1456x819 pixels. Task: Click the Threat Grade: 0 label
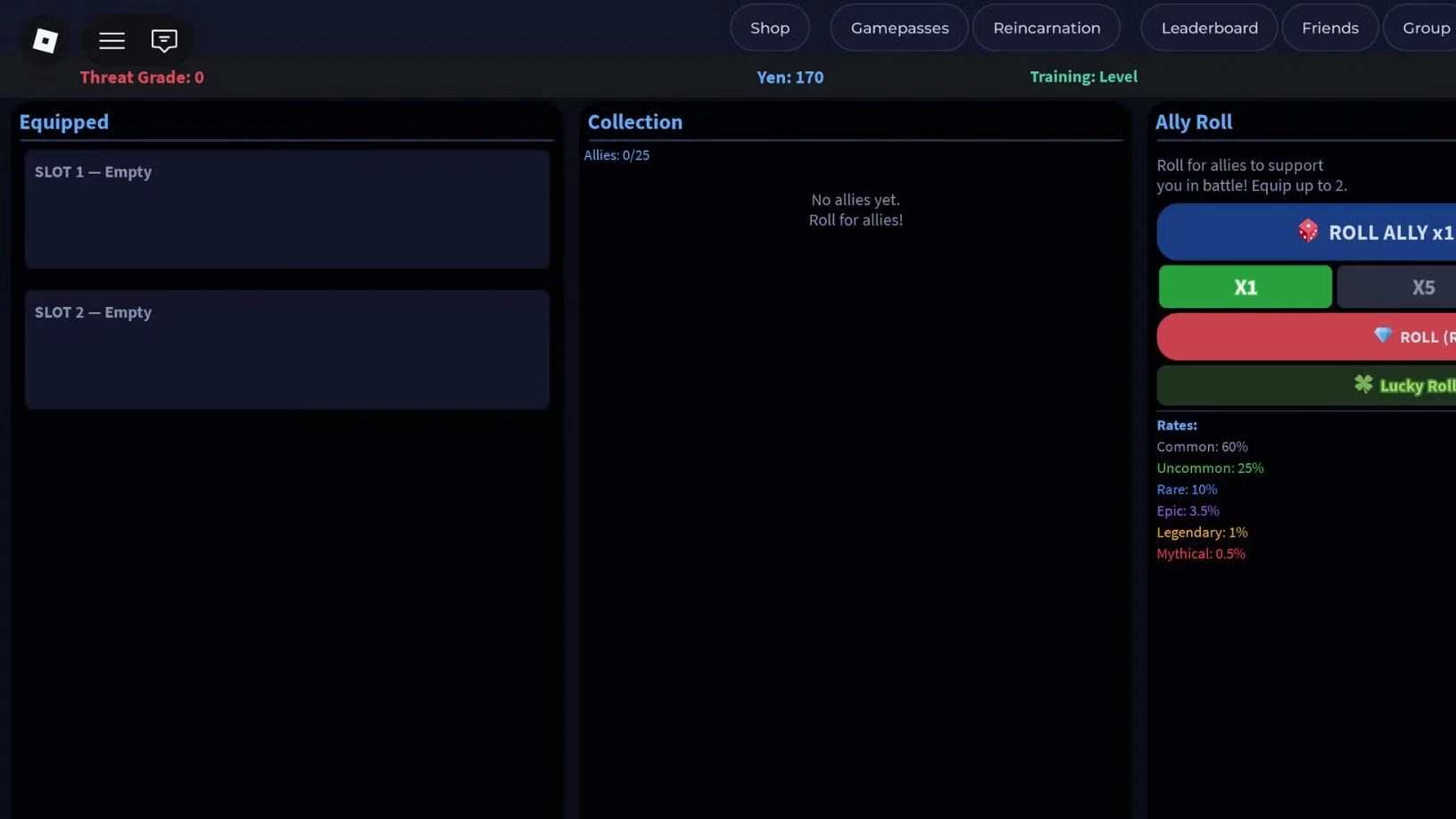[142, 78]
